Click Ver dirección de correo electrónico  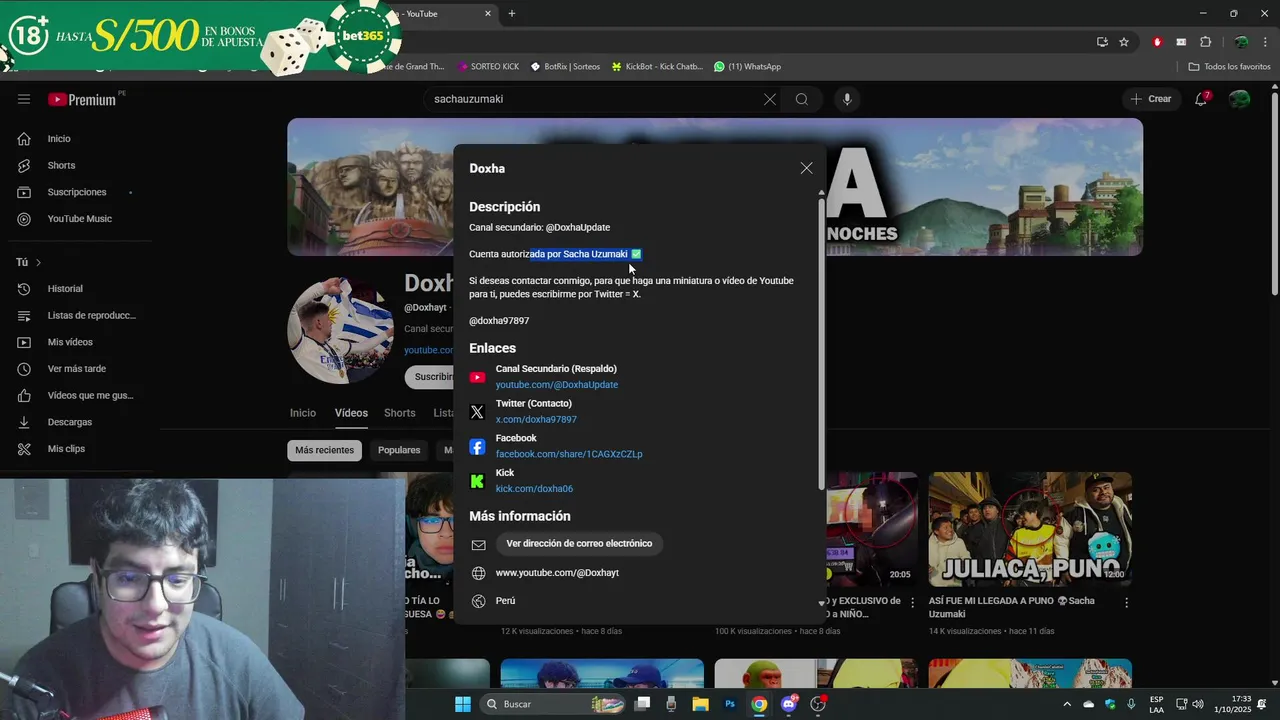point(579,544)
